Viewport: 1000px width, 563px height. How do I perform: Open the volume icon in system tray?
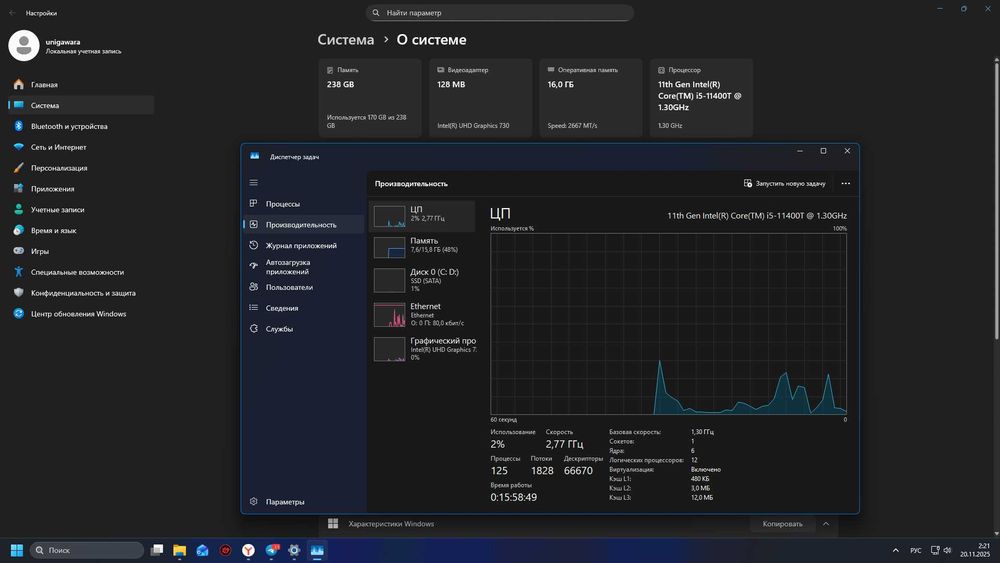pyautogui.click(x=948, y=550)
